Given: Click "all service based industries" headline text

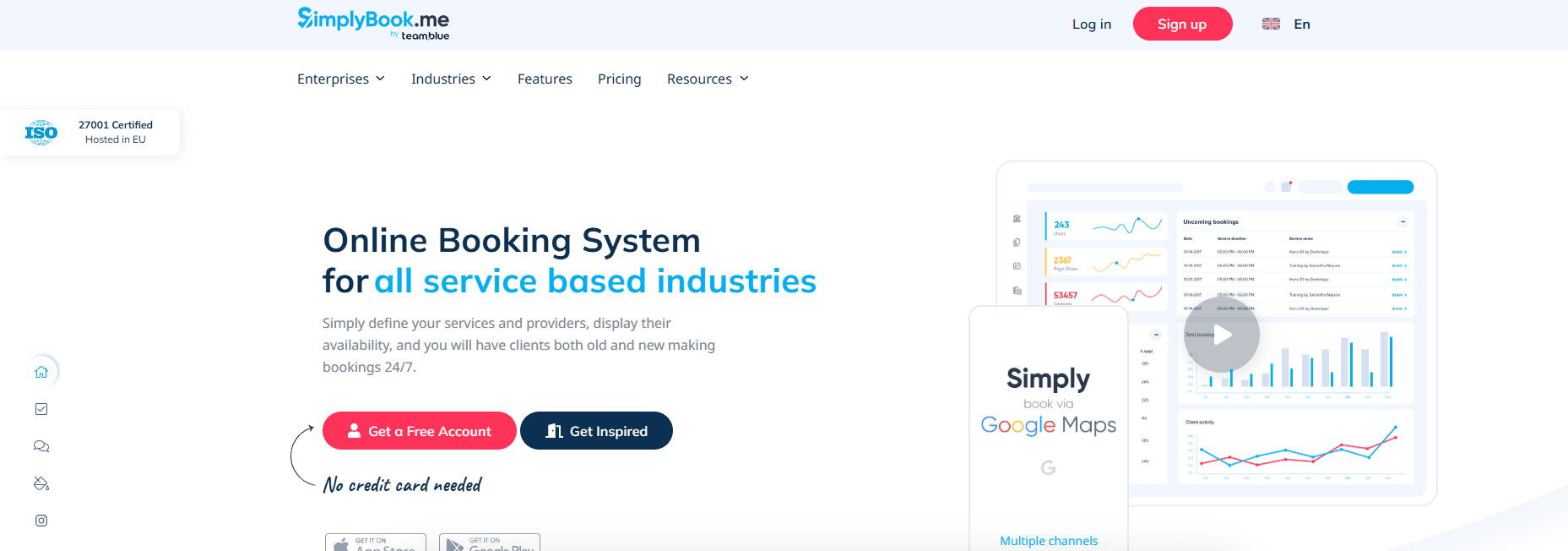Looking at the screenshot, I should pyautogui.click(x=595, y=281).
